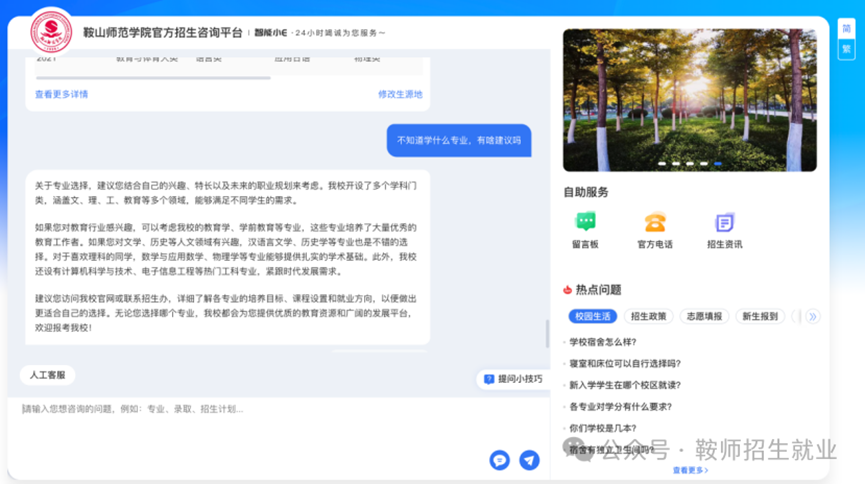Expand more categories with the double-chevron arrow
Screen dimensions: 865x484
(813, 316)
